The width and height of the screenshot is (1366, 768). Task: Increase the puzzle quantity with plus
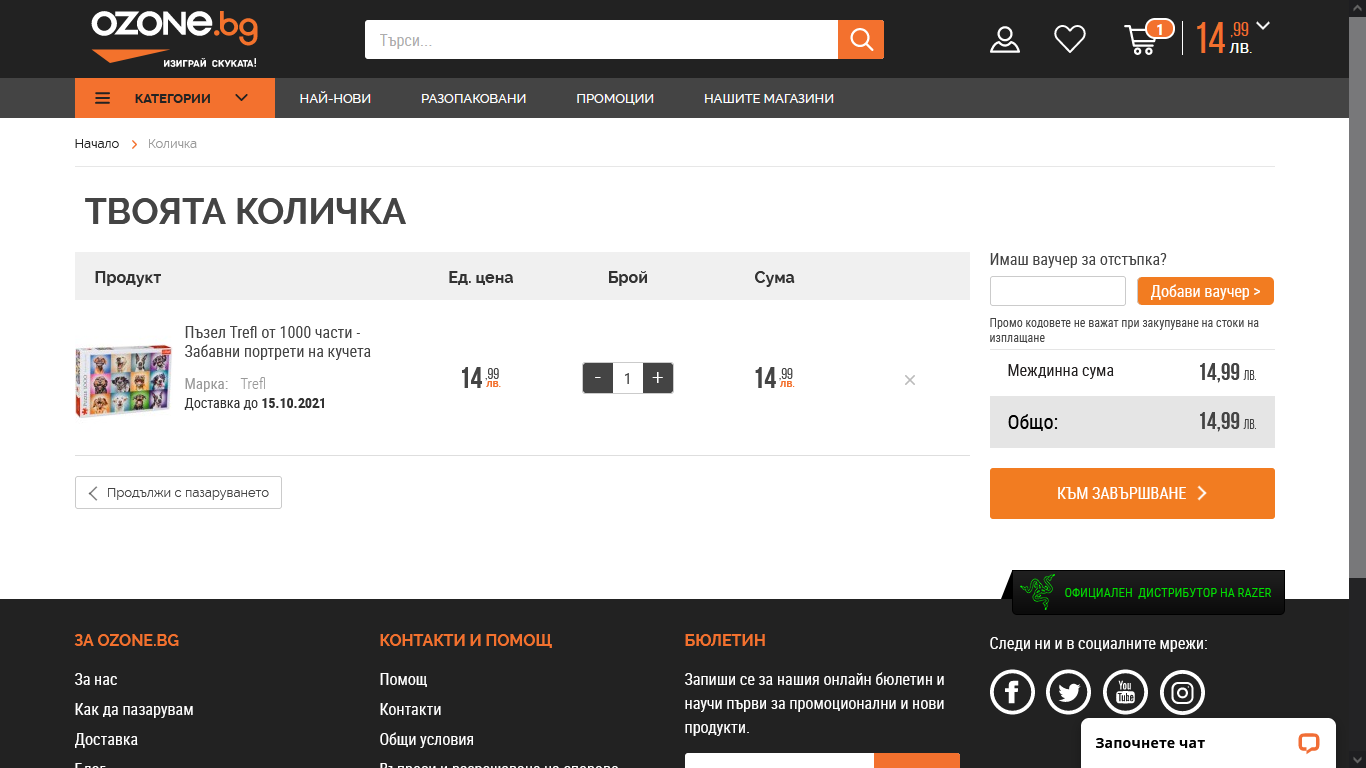658,378
